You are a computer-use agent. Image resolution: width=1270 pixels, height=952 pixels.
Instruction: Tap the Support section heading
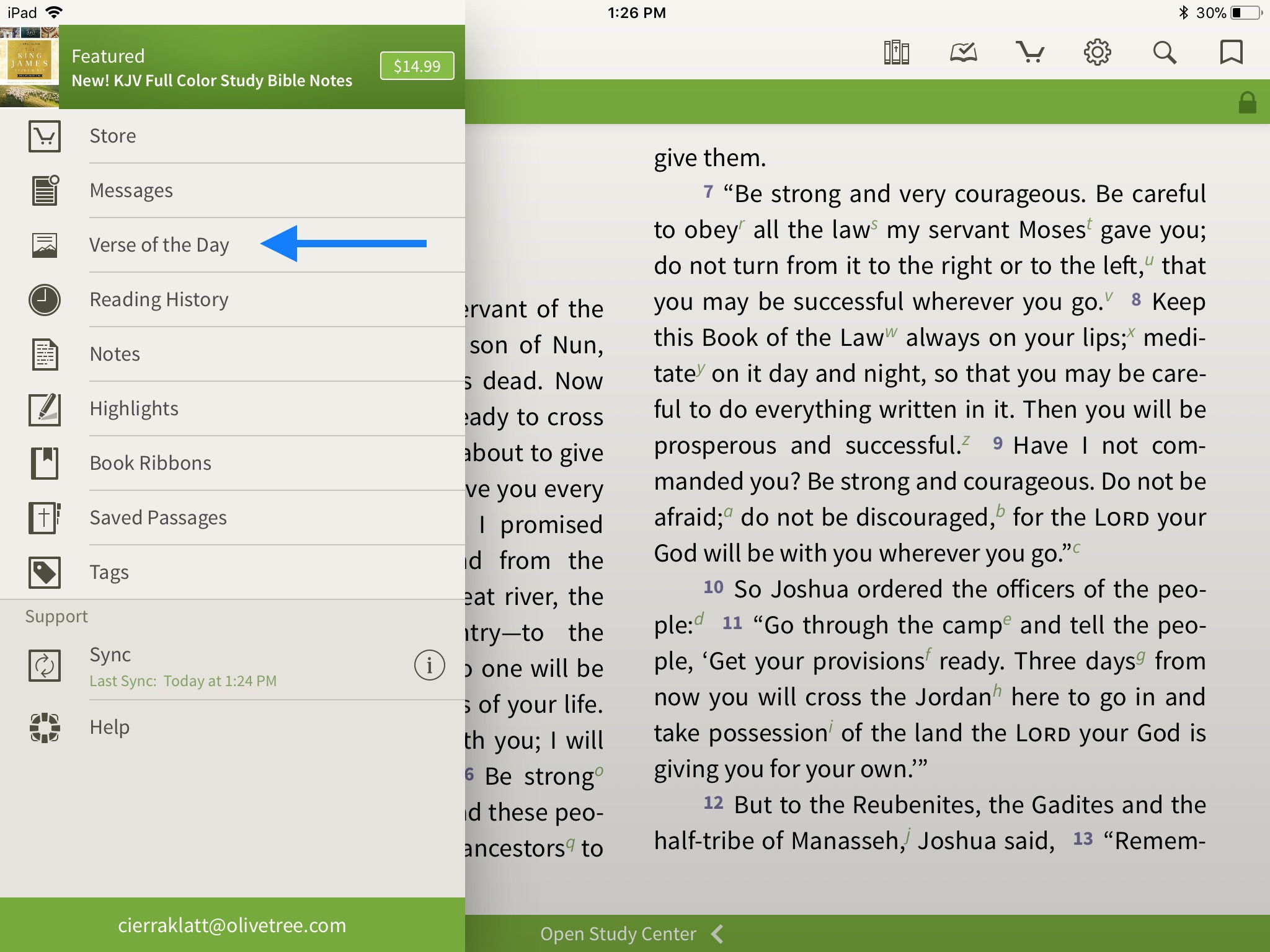pyautogui.click(x=56, y=616)
